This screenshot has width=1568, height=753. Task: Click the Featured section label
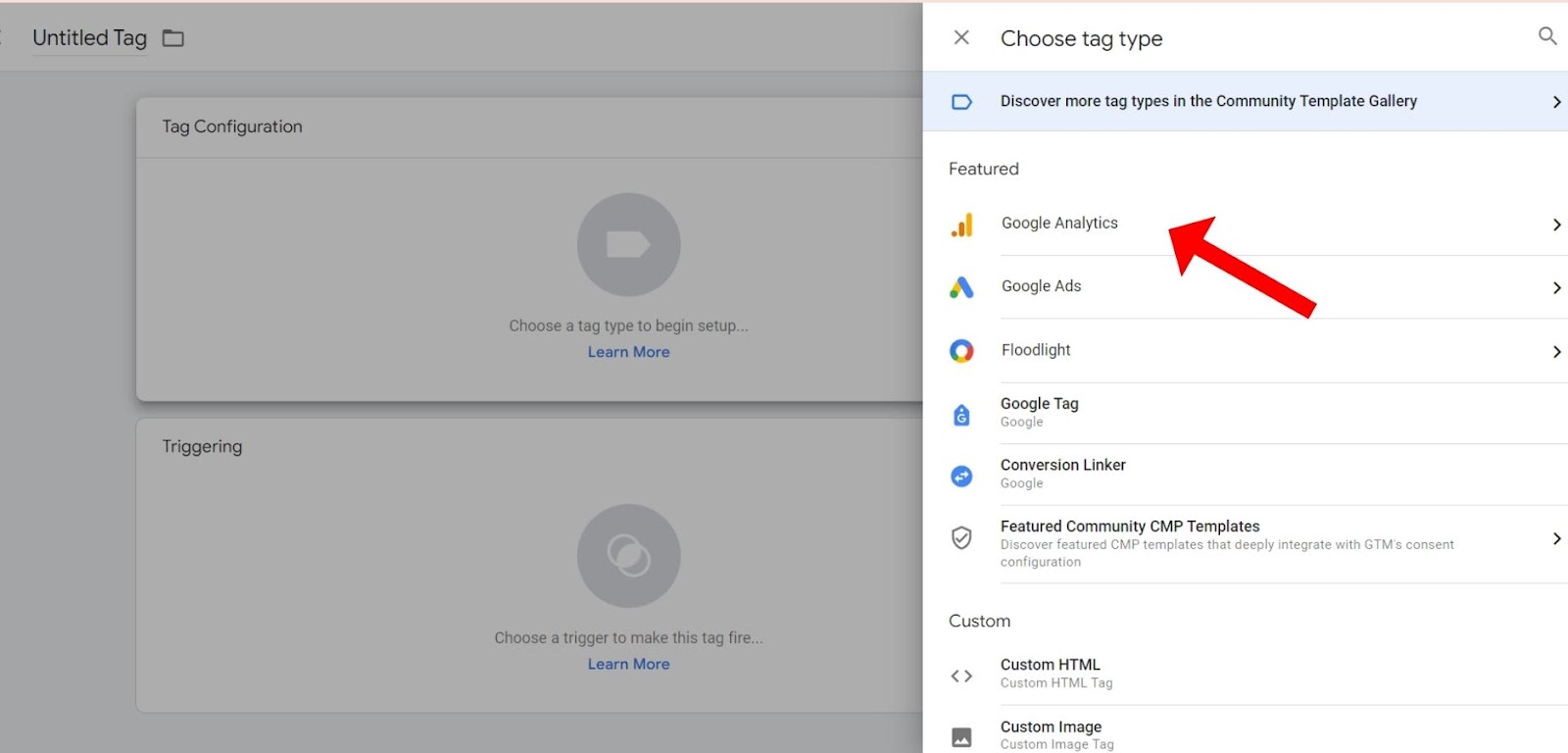[984, 169]
